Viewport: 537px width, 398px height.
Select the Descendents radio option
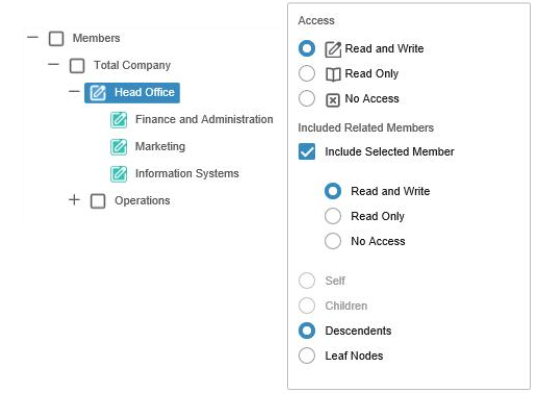pyautogui.click(x=307, y=331)
